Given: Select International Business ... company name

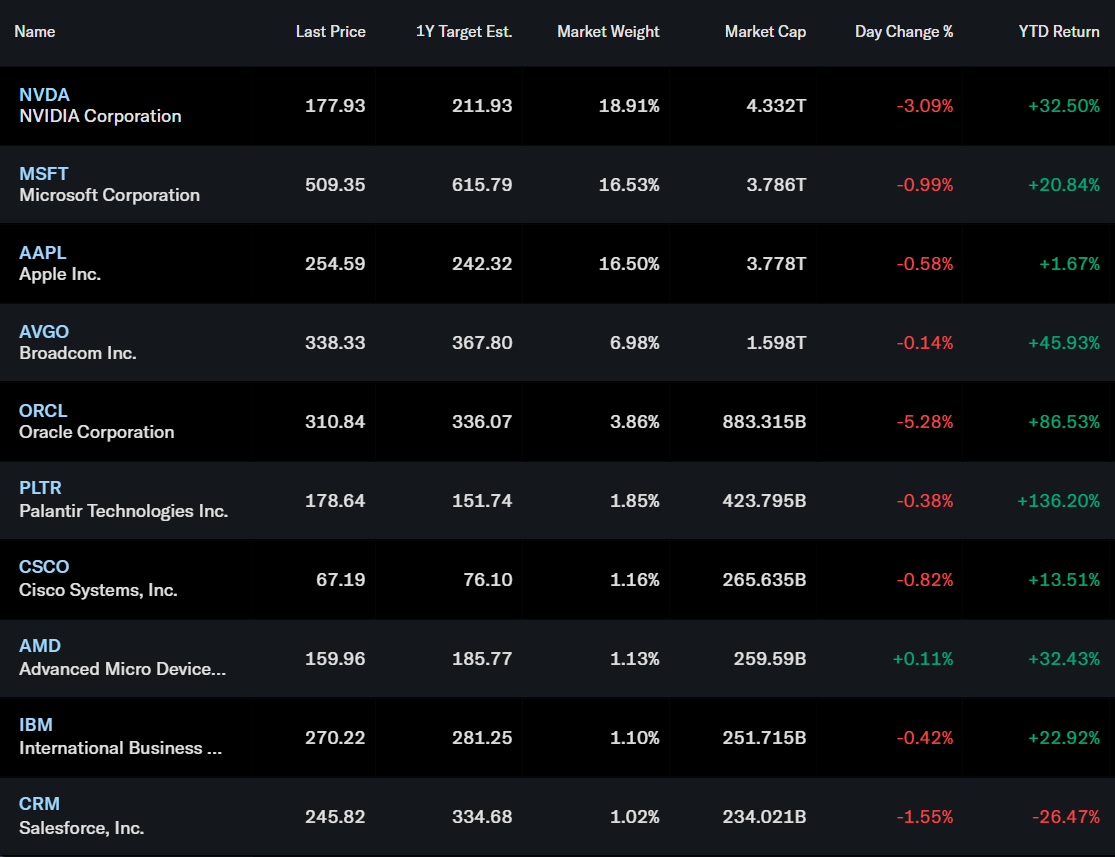Looking at the screenshot, I should [120, 747].
